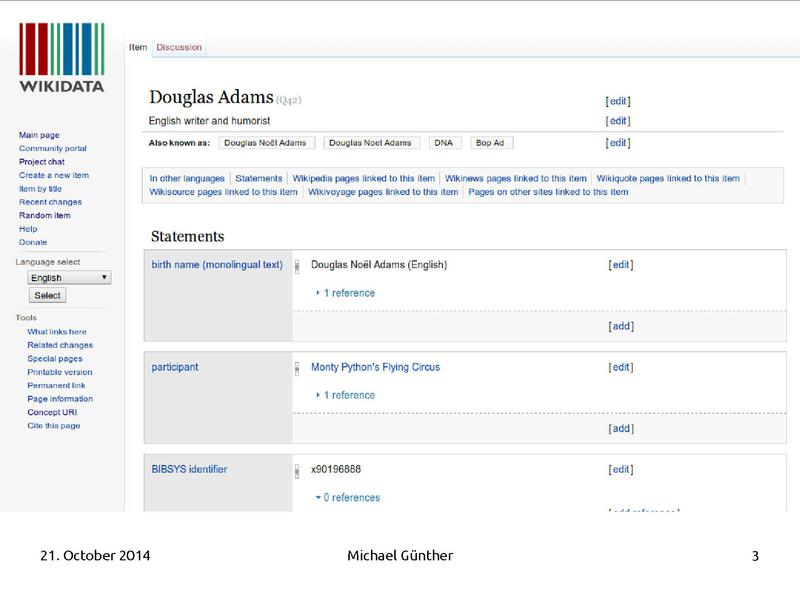Load a Random item
Viewport: 800px width, 600px height.
pyautogui.click(x=45, y=215)
